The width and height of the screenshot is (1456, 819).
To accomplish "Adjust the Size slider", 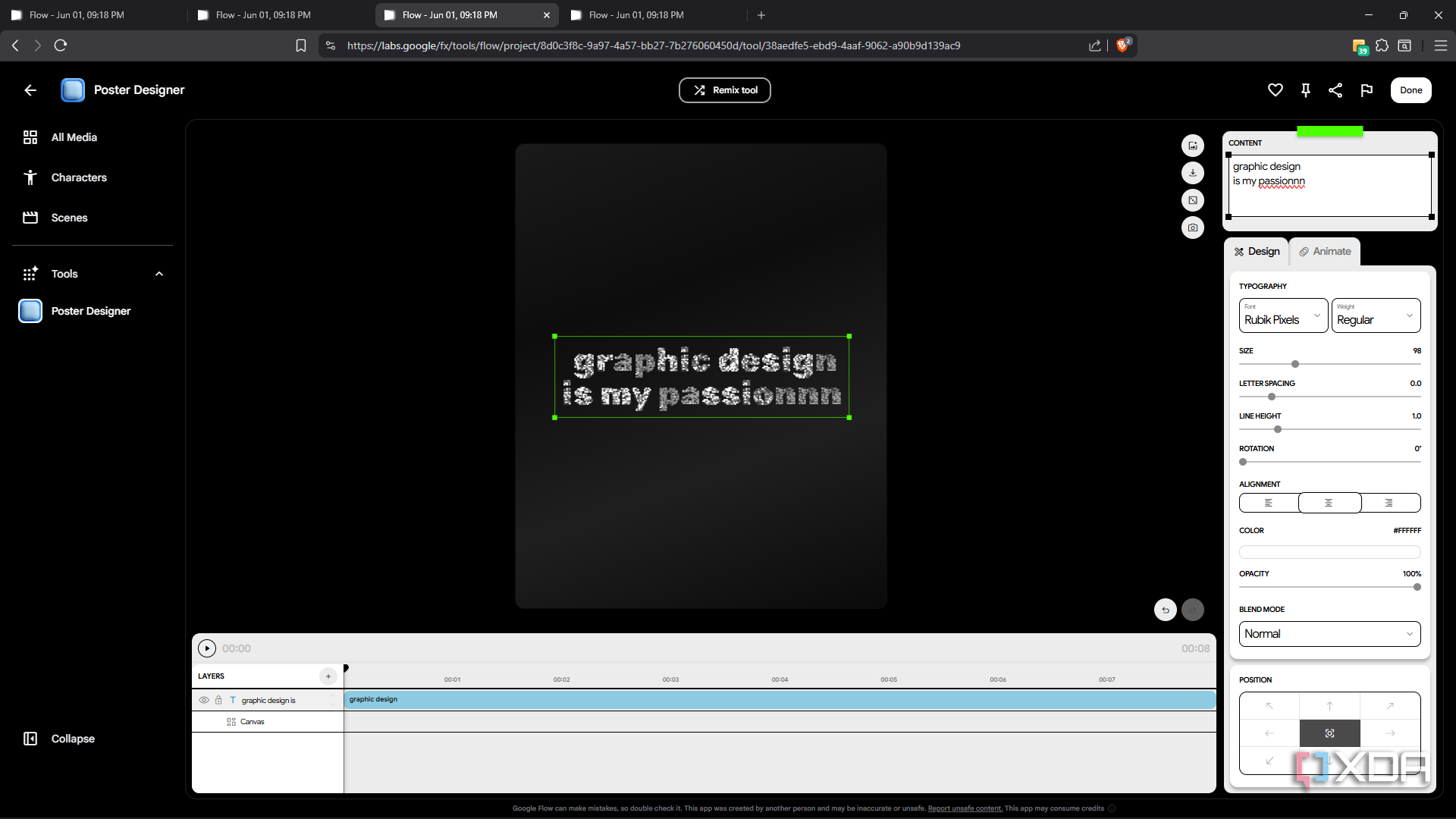I will (x=1329, y=364).
